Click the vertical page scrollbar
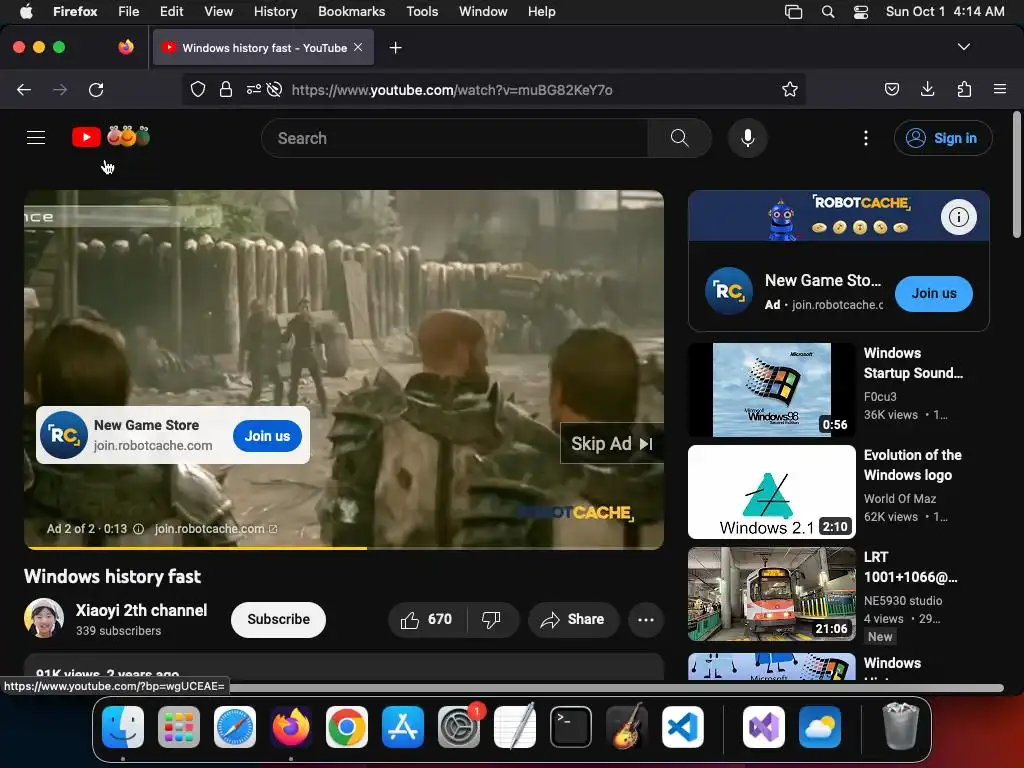Image resolution: width=1024 pixels, height=768 pixels. pos(1016,175)
